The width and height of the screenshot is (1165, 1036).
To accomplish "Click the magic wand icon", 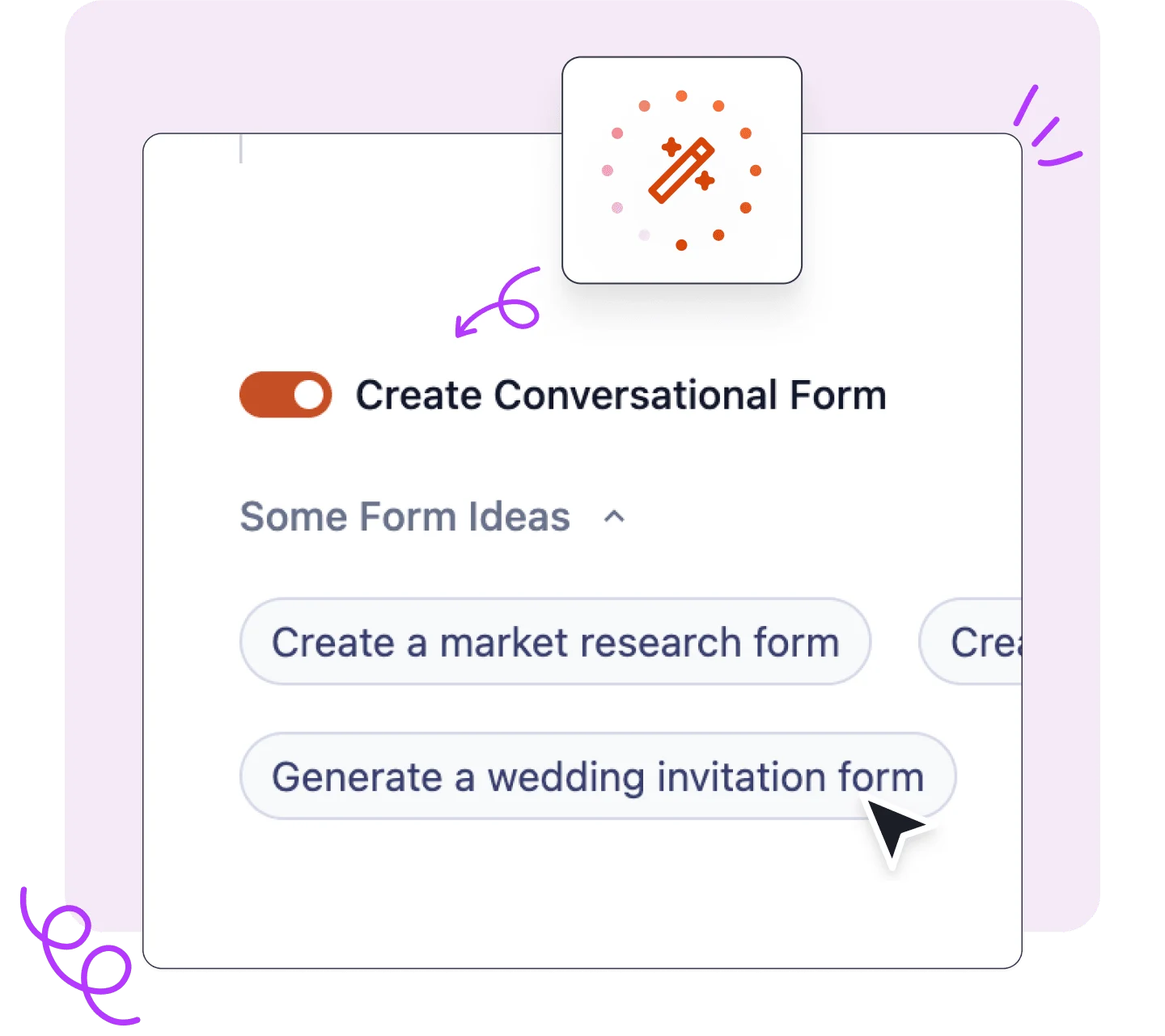I will pyautogui.click(x=681, y=171).
